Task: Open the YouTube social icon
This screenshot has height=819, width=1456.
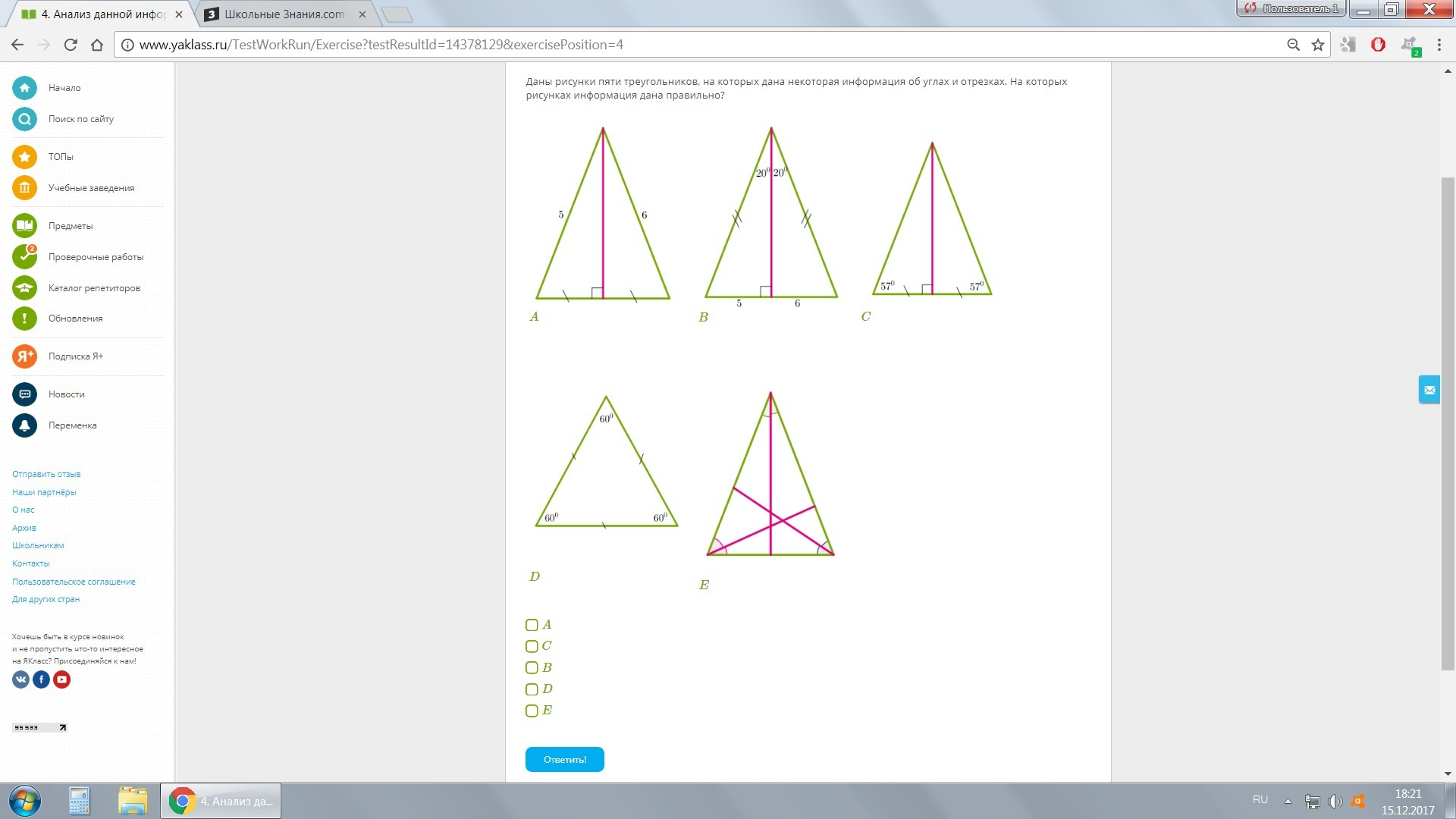Action: 62,679
